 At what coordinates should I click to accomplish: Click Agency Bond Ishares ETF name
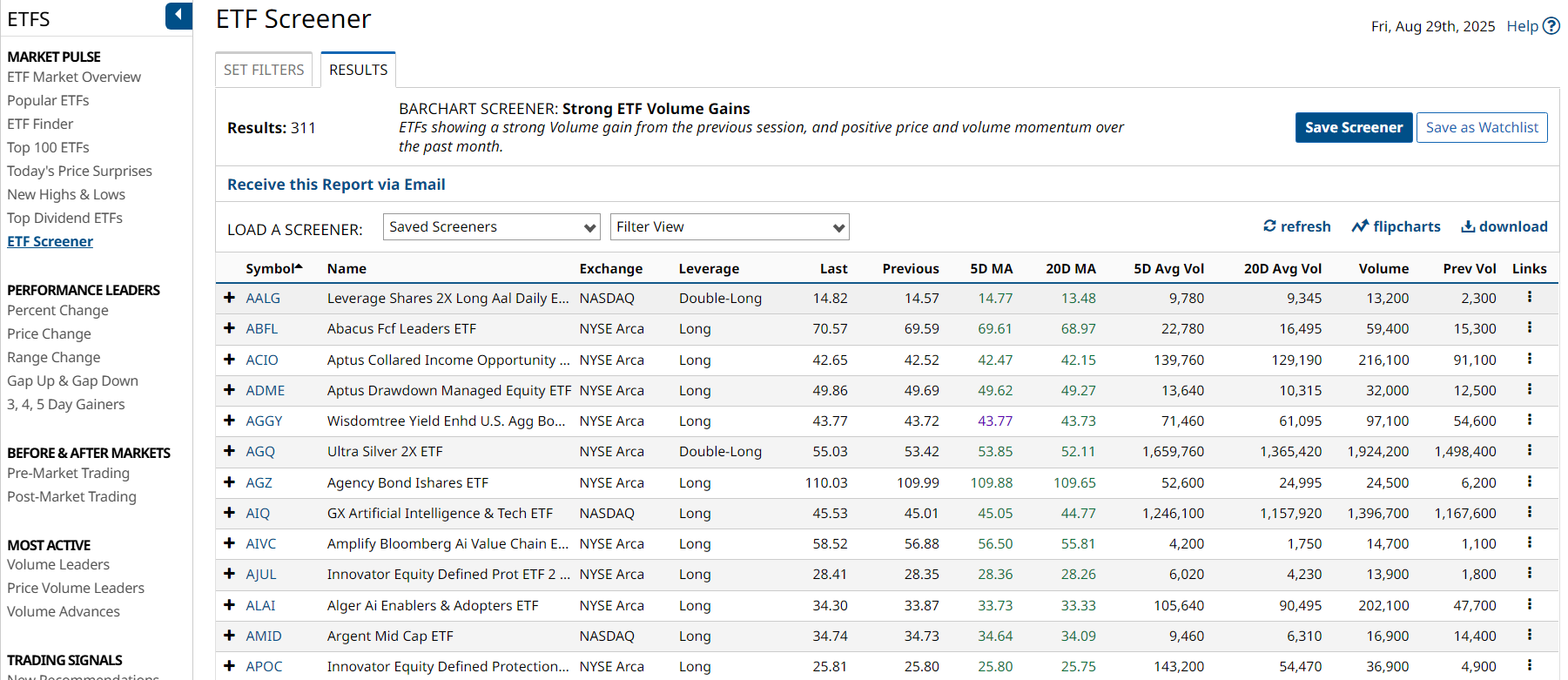click(407, 482)
